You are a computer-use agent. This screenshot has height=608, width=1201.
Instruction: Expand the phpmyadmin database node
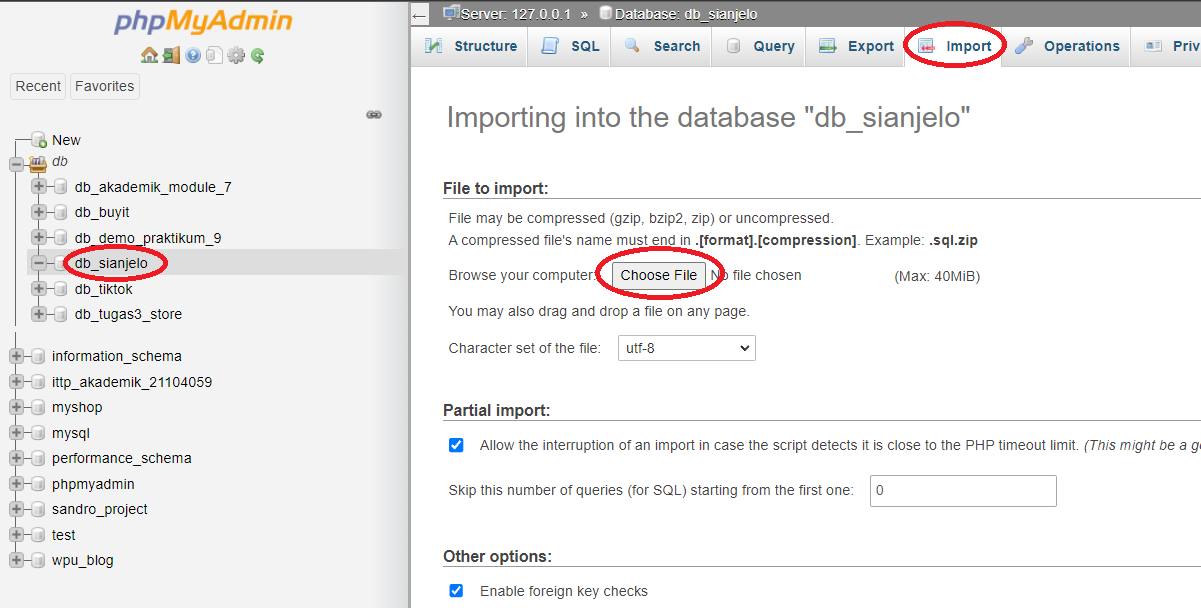click(16, 484)
